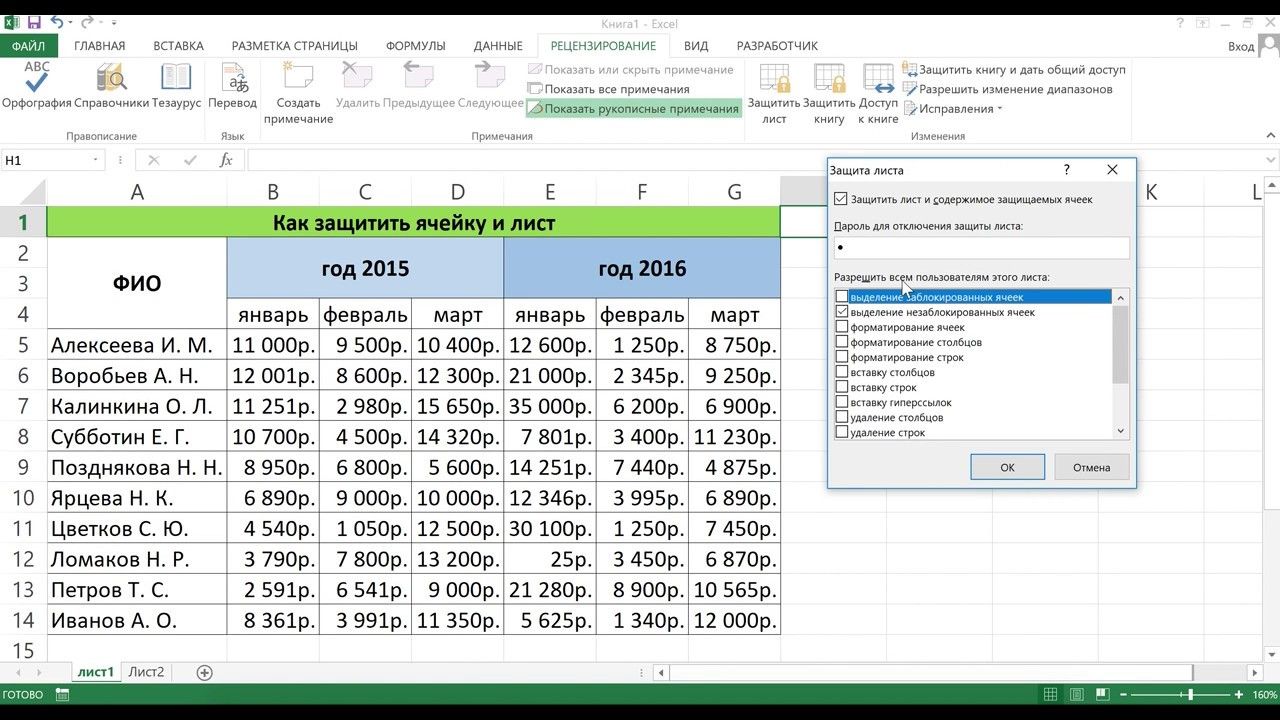
Task: Open the Name Box dropdown arrow
Action: coord(96,160)
